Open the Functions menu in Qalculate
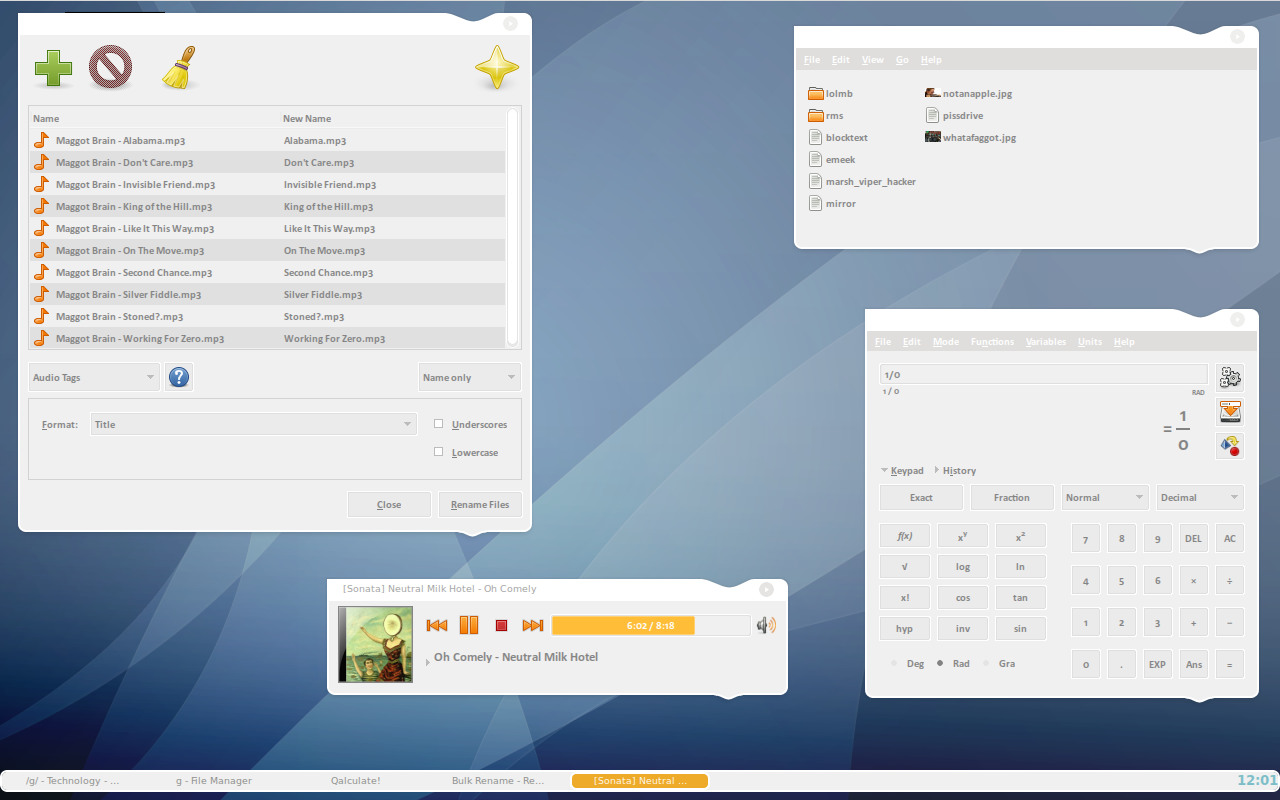Viewport: 1280px width, 800px height. [992, 342]
